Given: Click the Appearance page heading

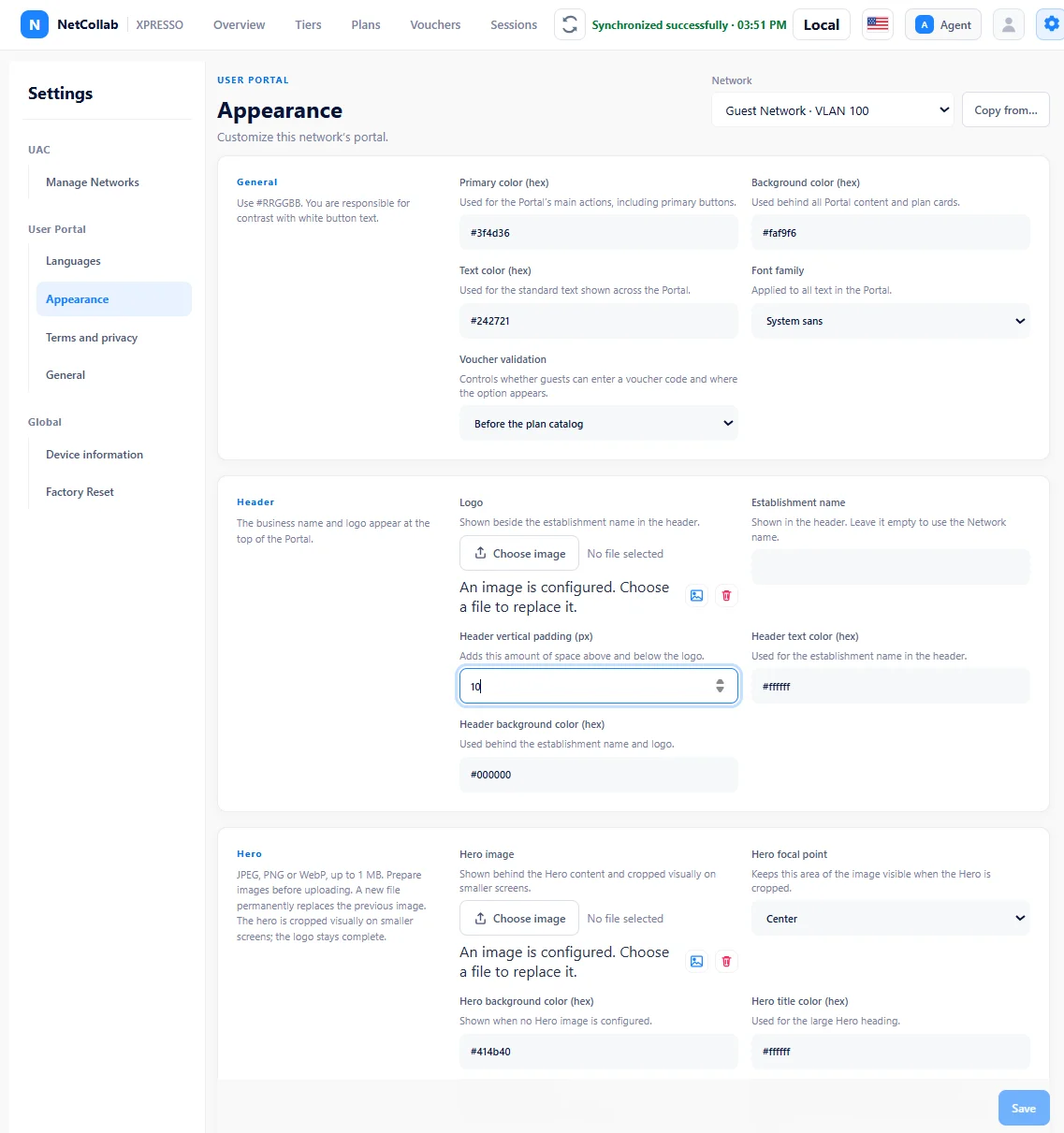Looking at the screenshot, I should tap(280, 110).
